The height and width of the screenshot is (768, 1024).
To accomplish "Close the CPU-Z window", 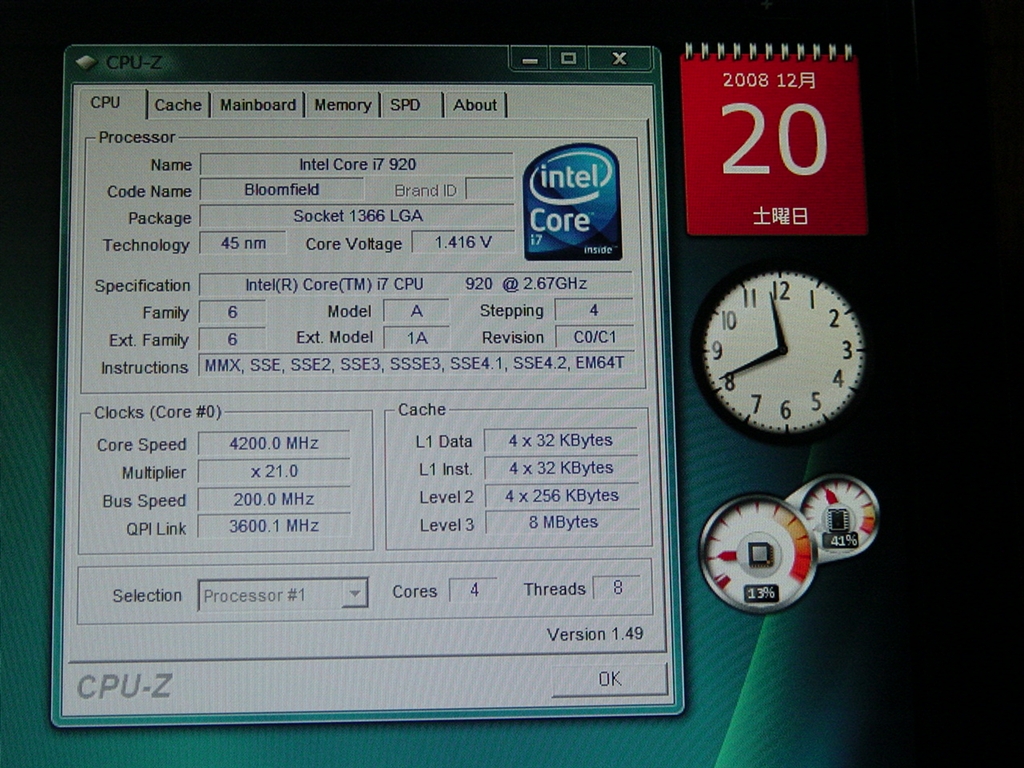I will point(620,59).
